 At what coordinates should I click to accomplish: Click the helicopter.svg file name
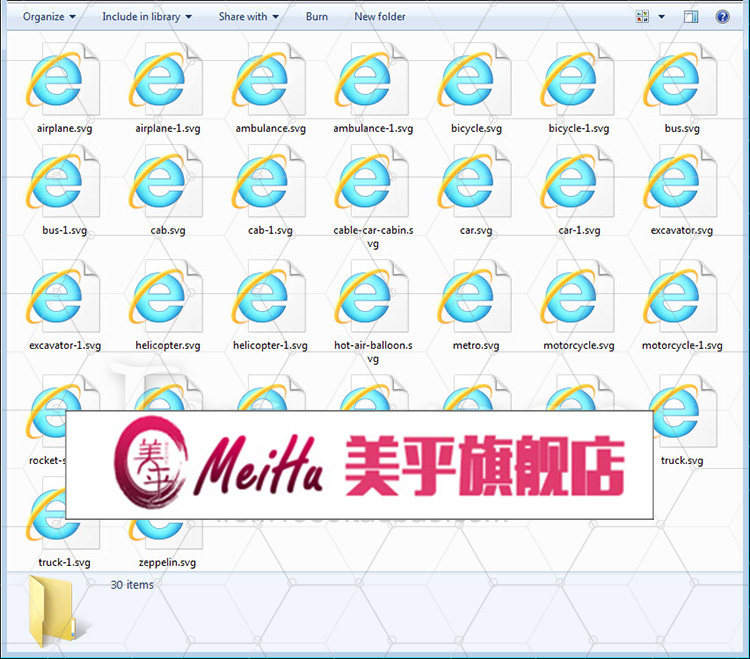pyautogui.click(x=167, y=345)
